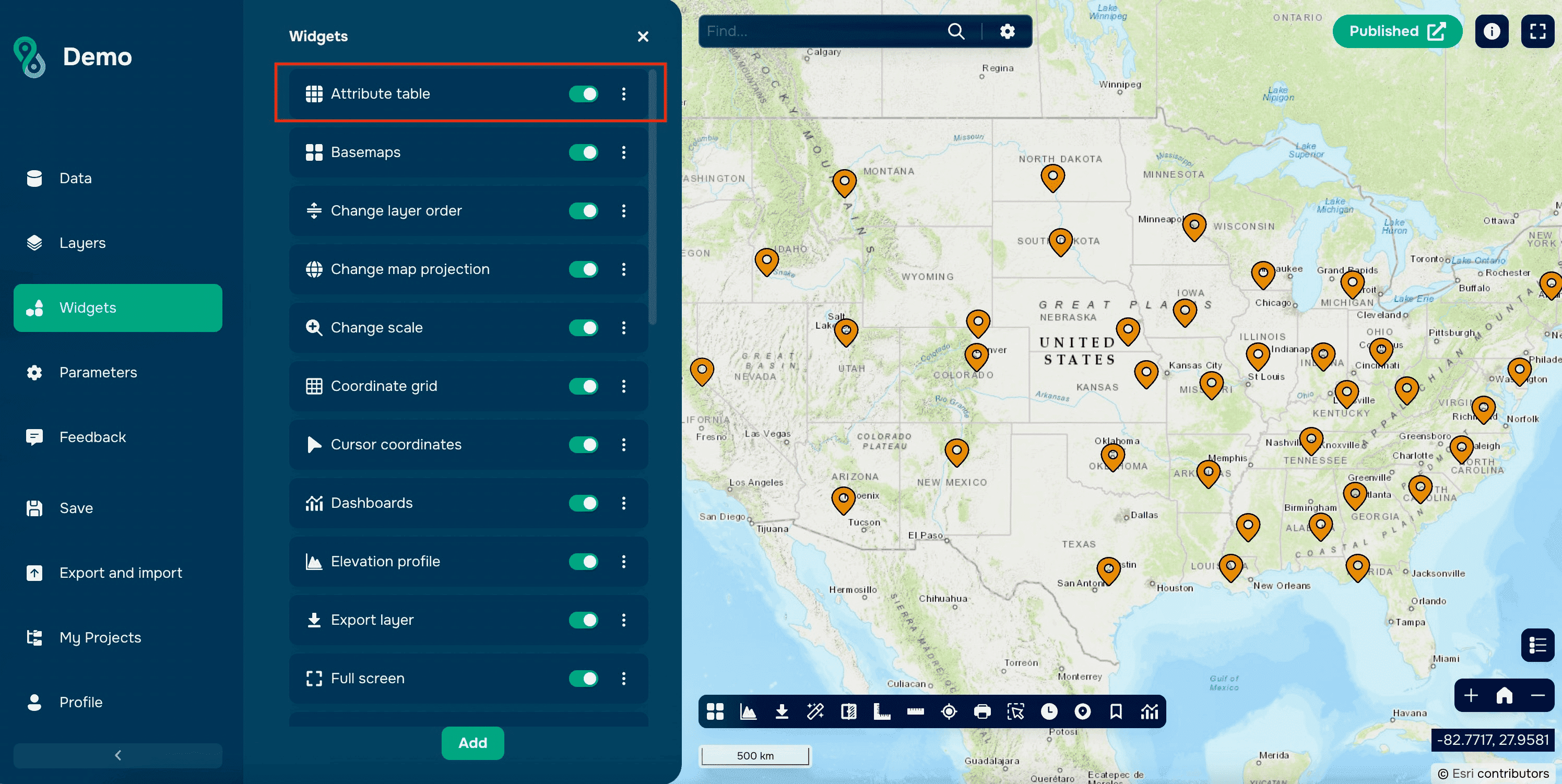Click the locate crosshair tool icon
This screenshot has width=1562, height=784.
[949, 711]
